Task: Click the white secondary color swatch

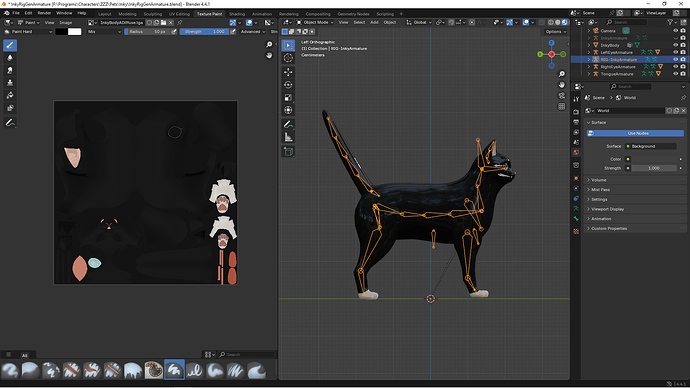Action: tap(75, 32)
